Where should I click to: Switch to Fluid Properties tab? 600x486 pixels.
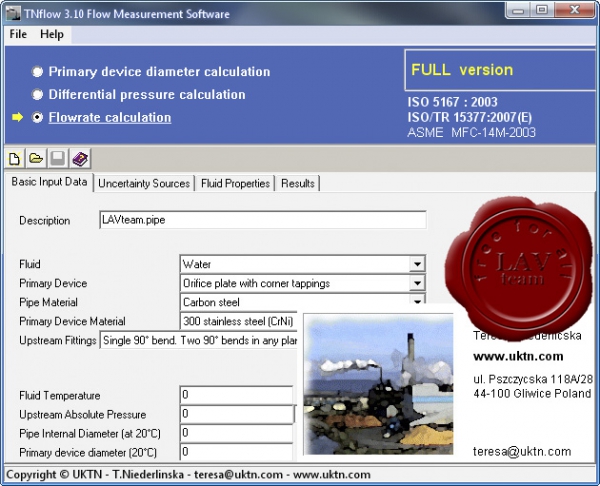[235, 183]
